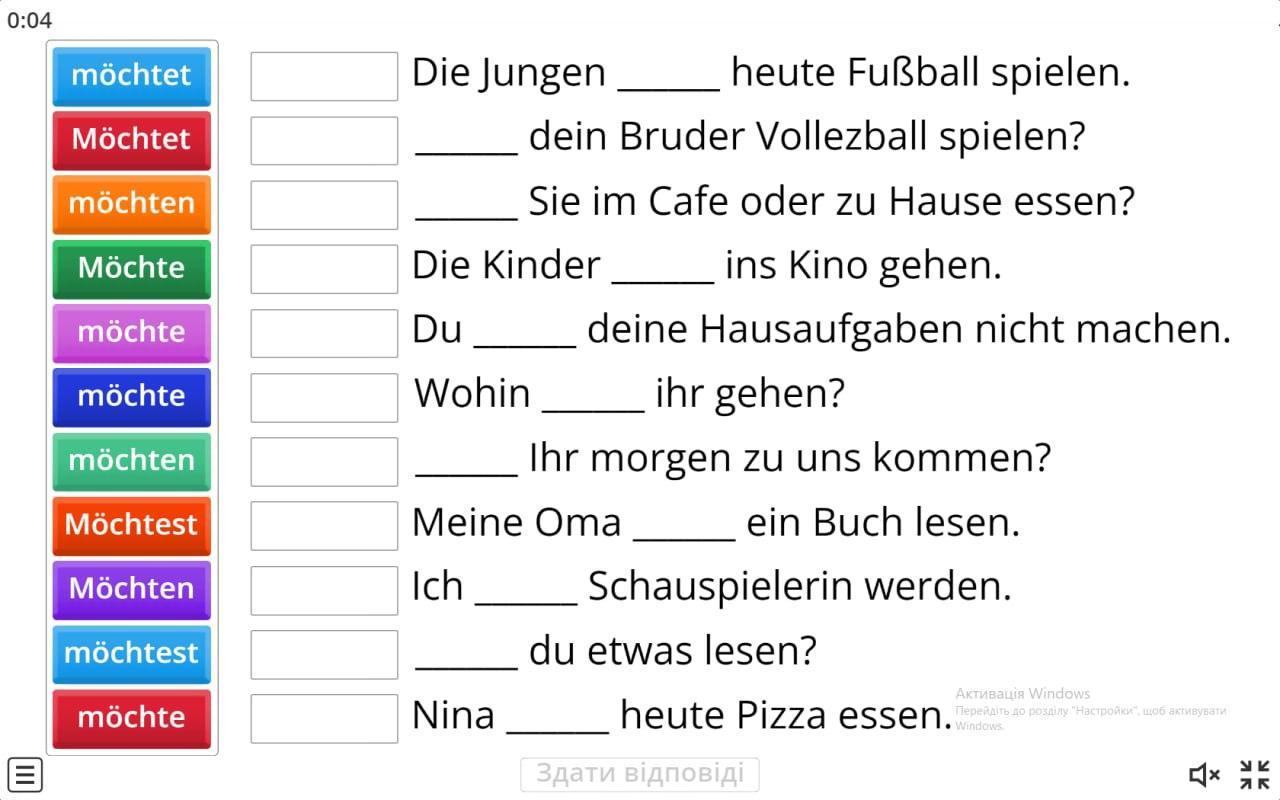Viewport: 1280px width, 800px height.
Task: Pick the blue 'möchtet' word tile
Action: pos(132,76)
